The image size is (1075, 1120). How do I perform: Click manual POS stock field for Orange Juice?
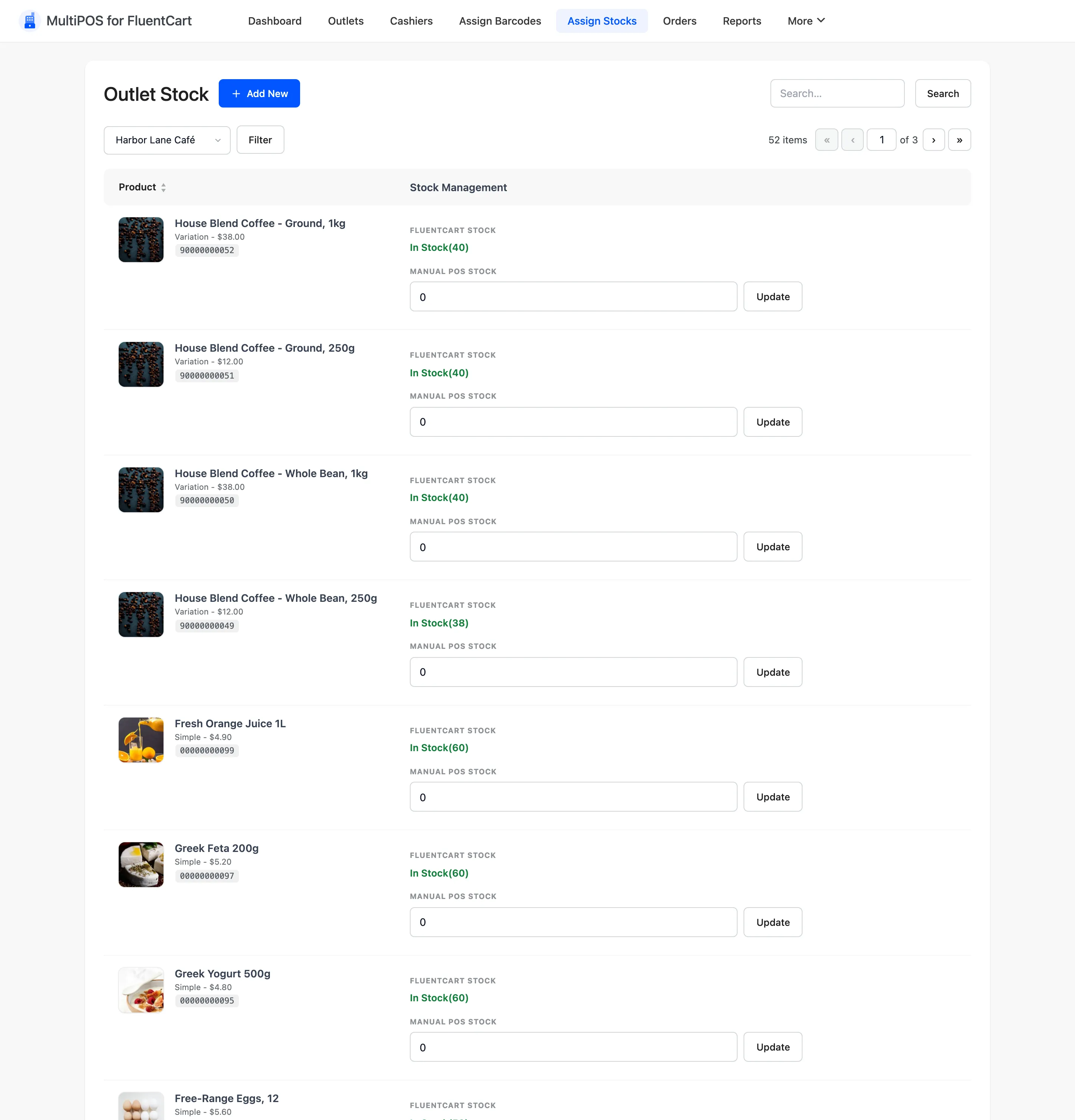573,797
